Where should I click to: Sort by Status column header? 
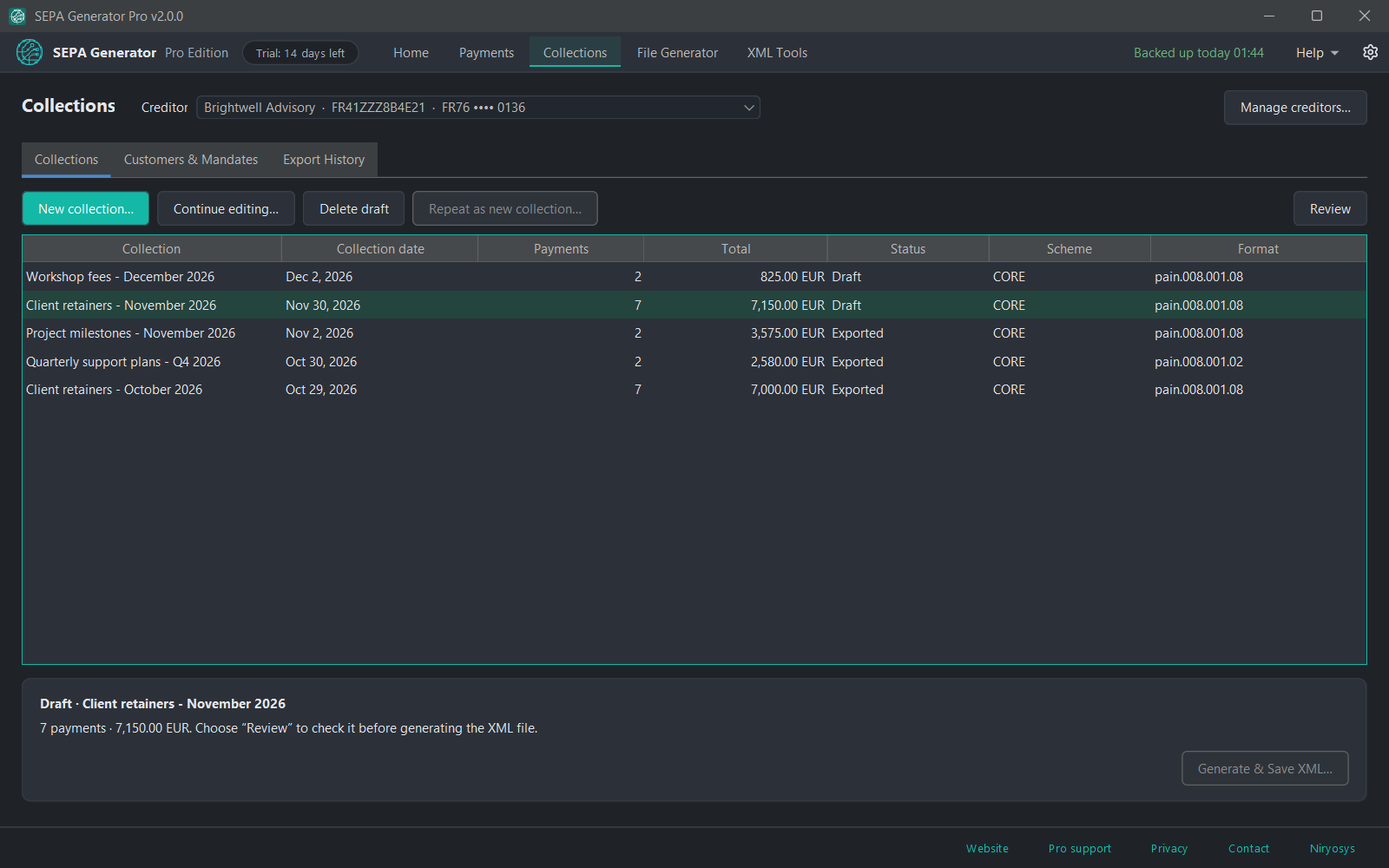pyautogui.click(x=908, y=249)
